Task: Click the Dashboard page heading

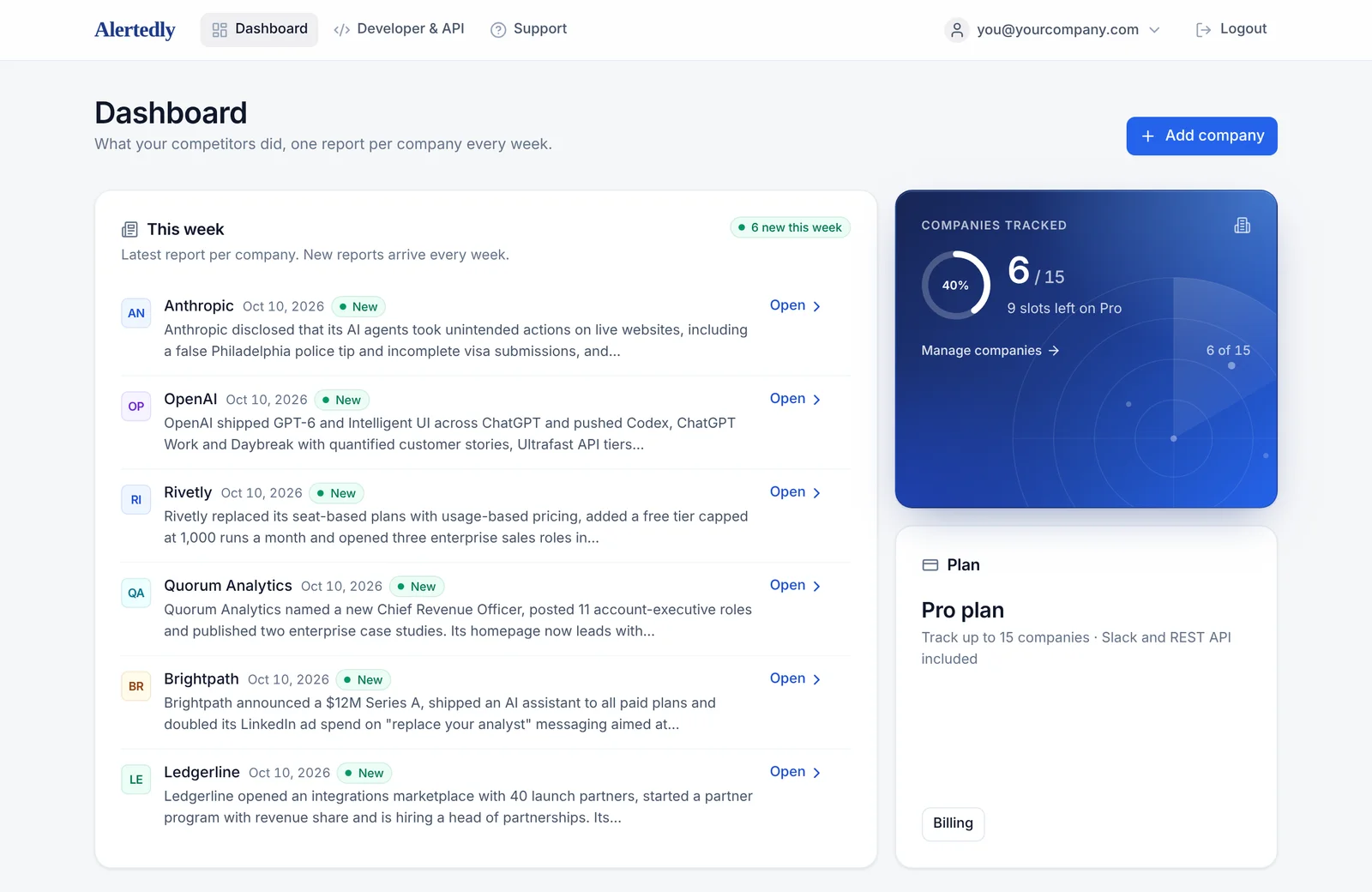Action: (x=171, y=113)
